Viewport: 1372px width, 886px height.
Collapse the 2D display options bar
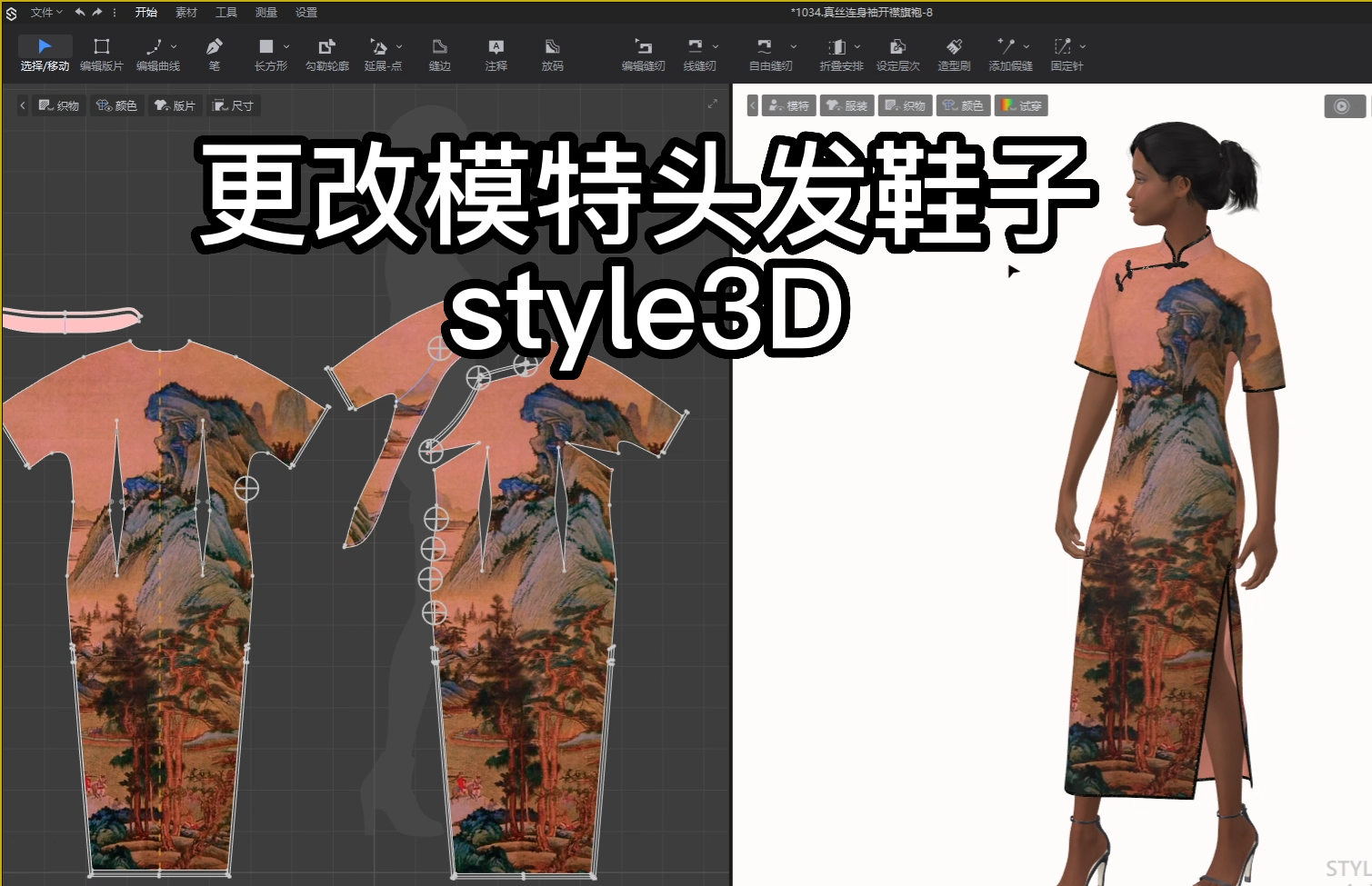point(22,105)
